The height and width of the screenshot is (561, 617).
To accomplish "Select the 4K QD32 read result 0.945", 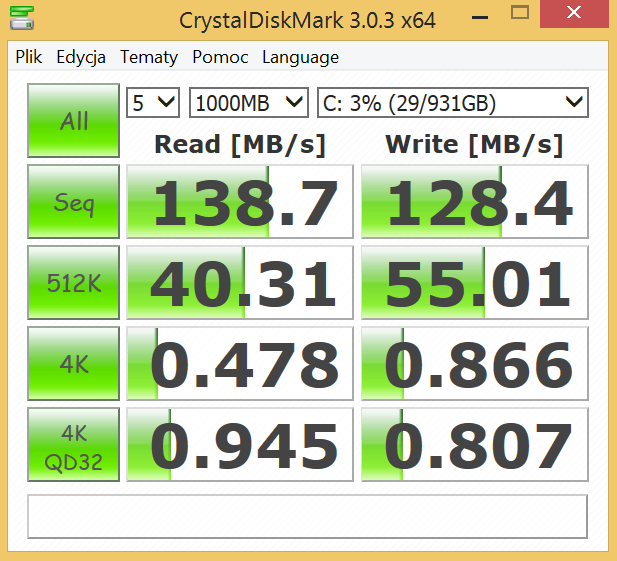I will tap(240, 445).
